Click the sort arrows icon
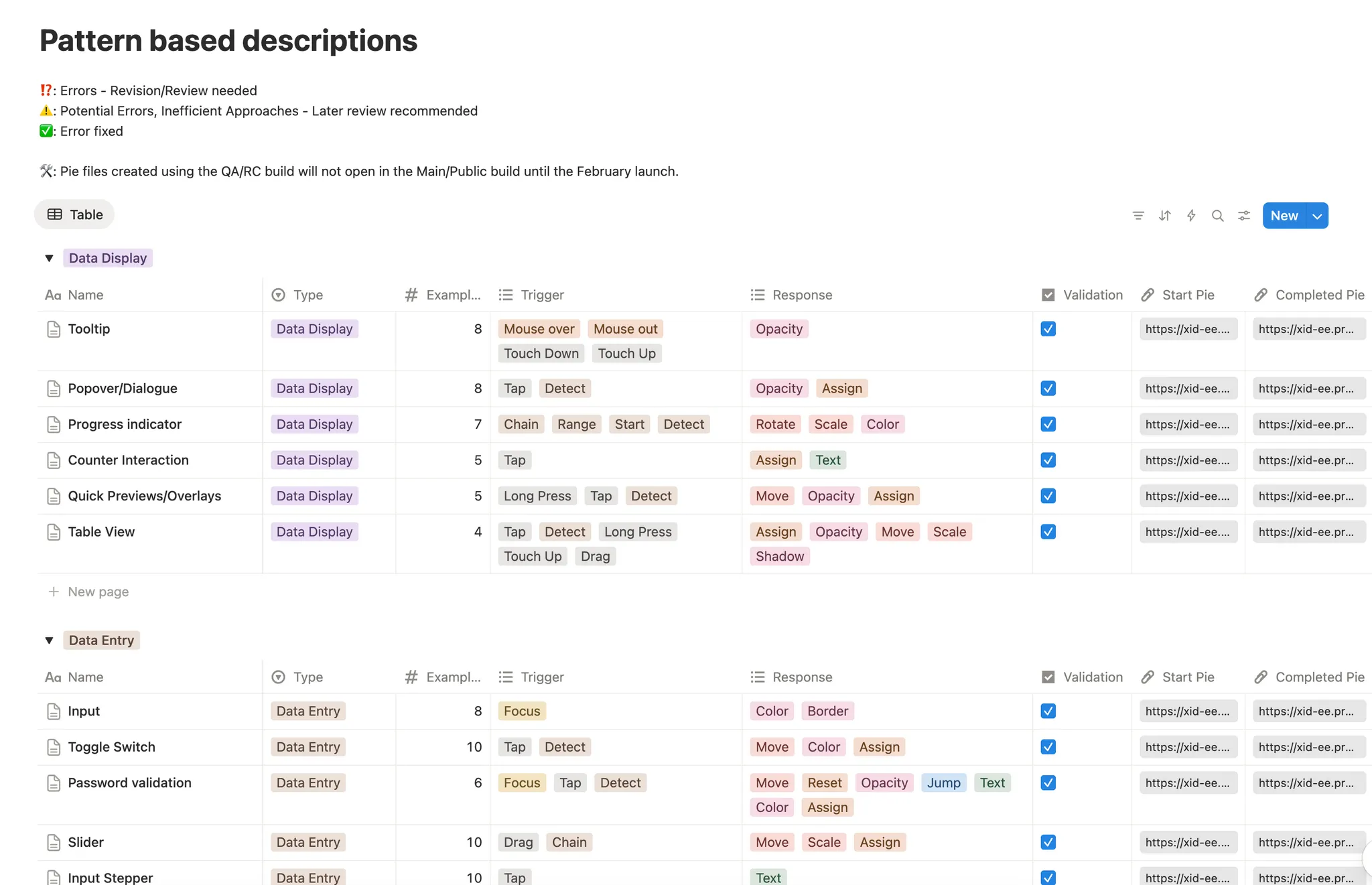 tap(1164, 216)
